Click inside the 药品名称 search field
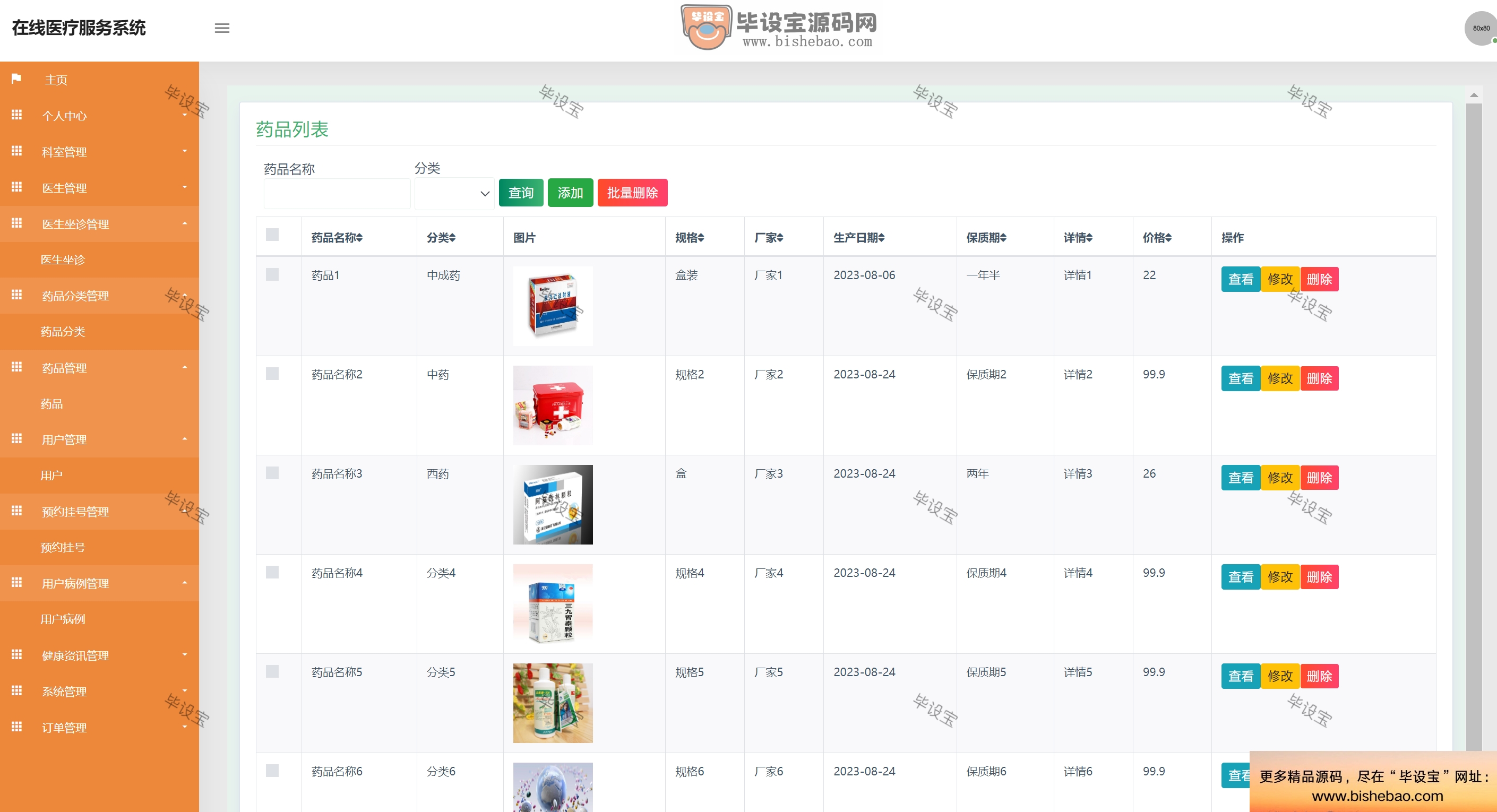 (x=337, y=194)
